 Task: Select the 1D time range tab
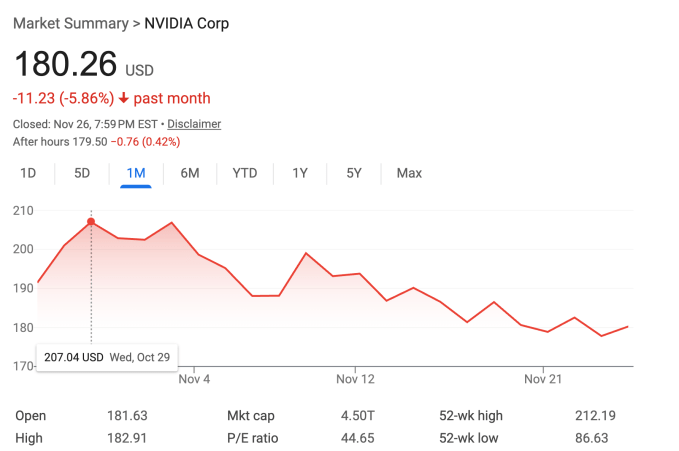coord(29,173)
